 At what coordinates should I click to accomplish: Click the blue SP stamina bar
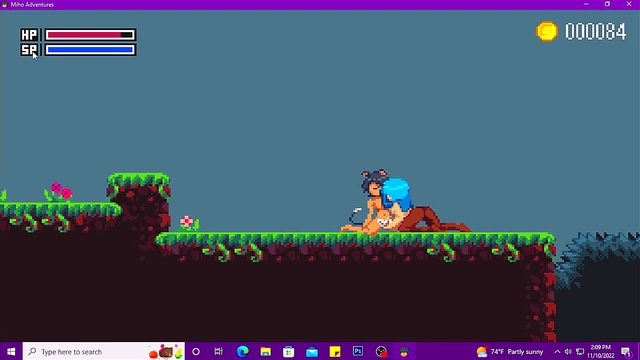[x=90, y=50]
